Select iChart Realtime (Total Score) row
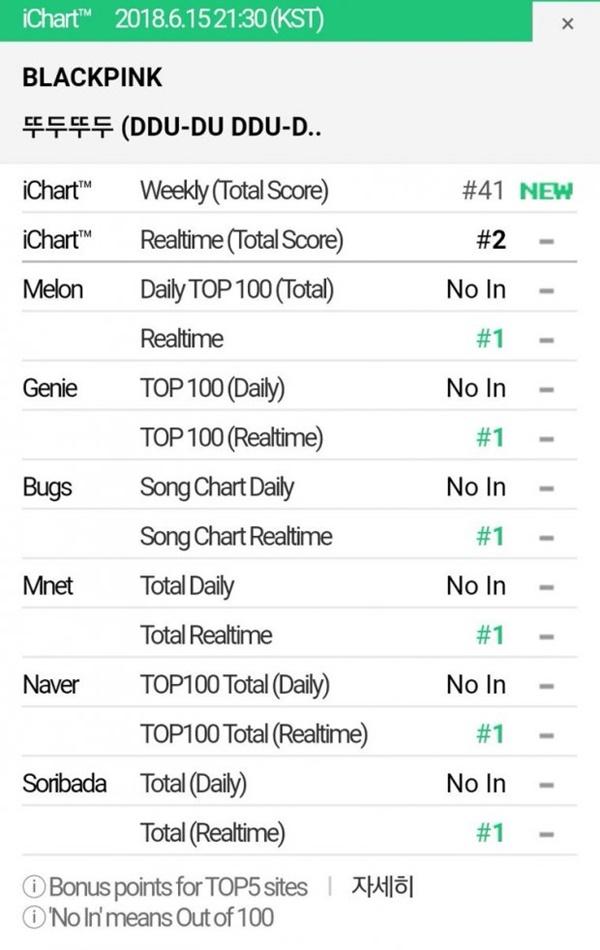This screenshot has height=950, width=600. tap(241, 240)
